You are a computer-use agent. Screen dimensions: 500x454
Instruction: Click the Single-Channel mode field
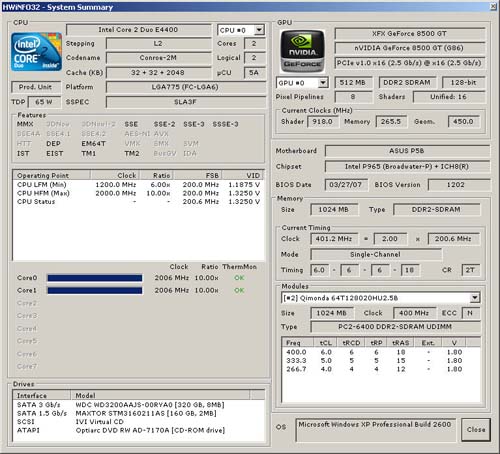coord(376,255)
